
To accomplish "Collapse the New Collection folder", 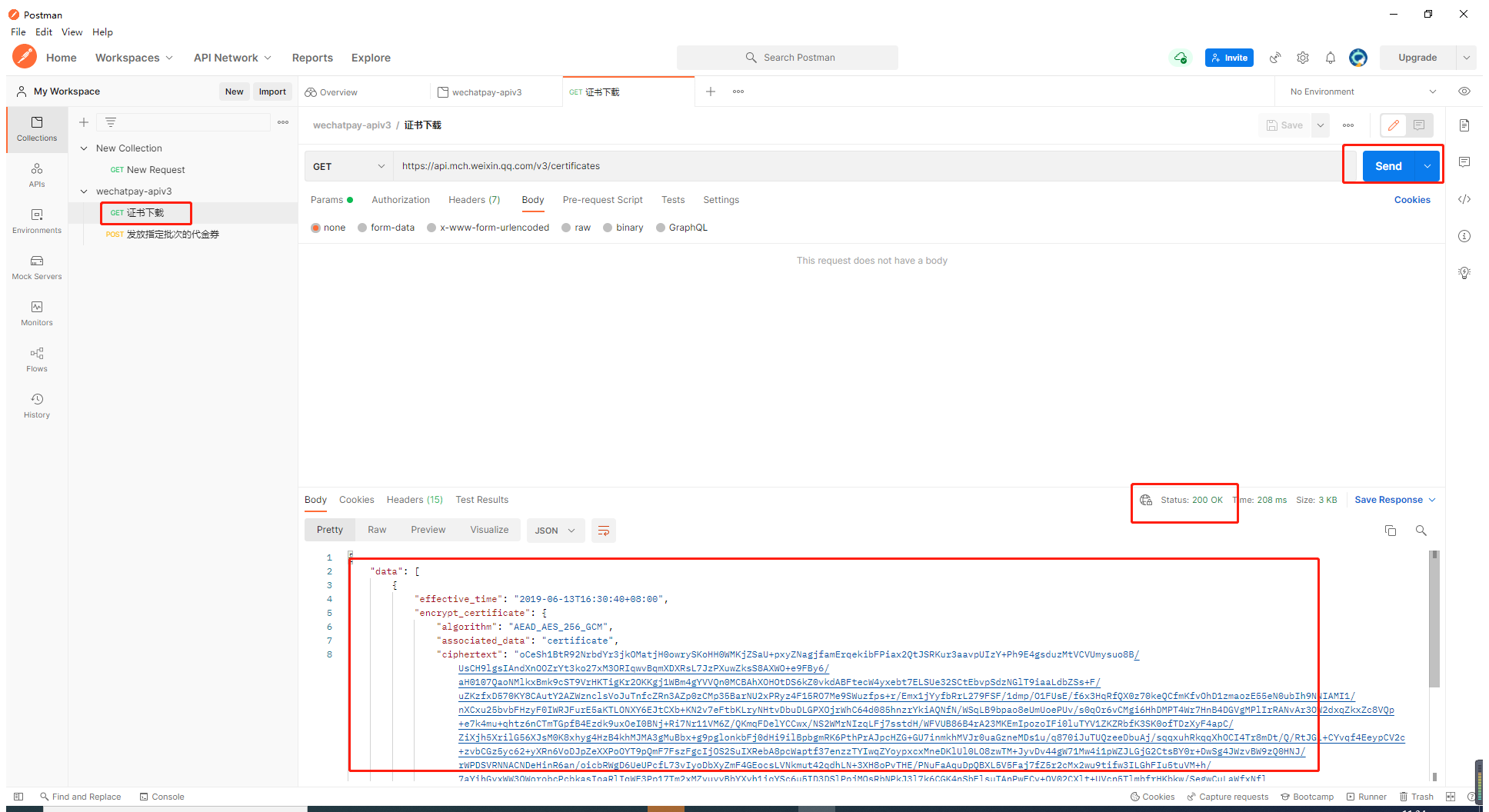I will tap(84, 148).
